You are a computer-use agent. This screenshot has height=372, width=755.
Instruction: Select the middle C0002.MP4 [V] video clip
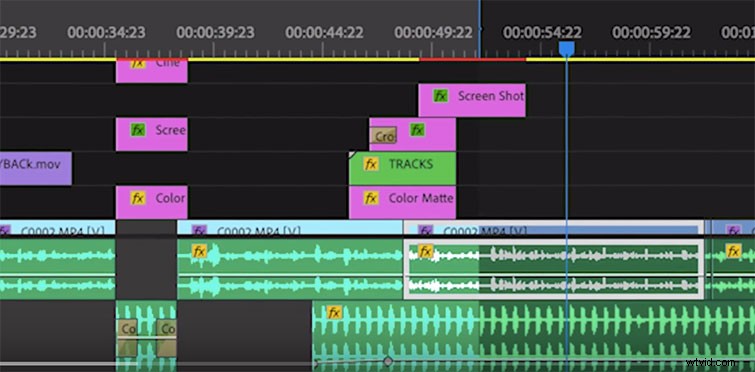tap(290, 228)
